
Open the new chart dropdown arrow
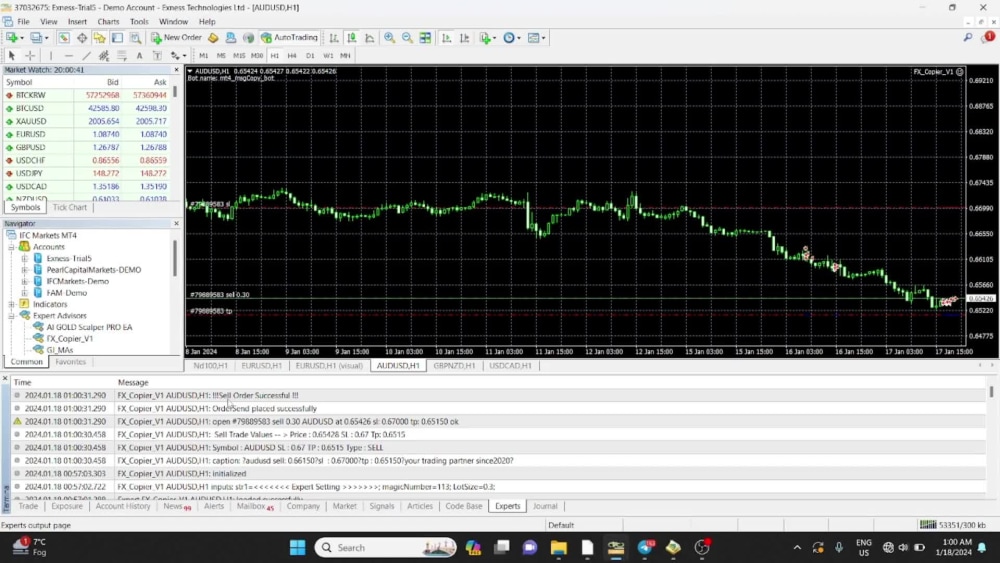pyautogui.click(x=22, y=38)
